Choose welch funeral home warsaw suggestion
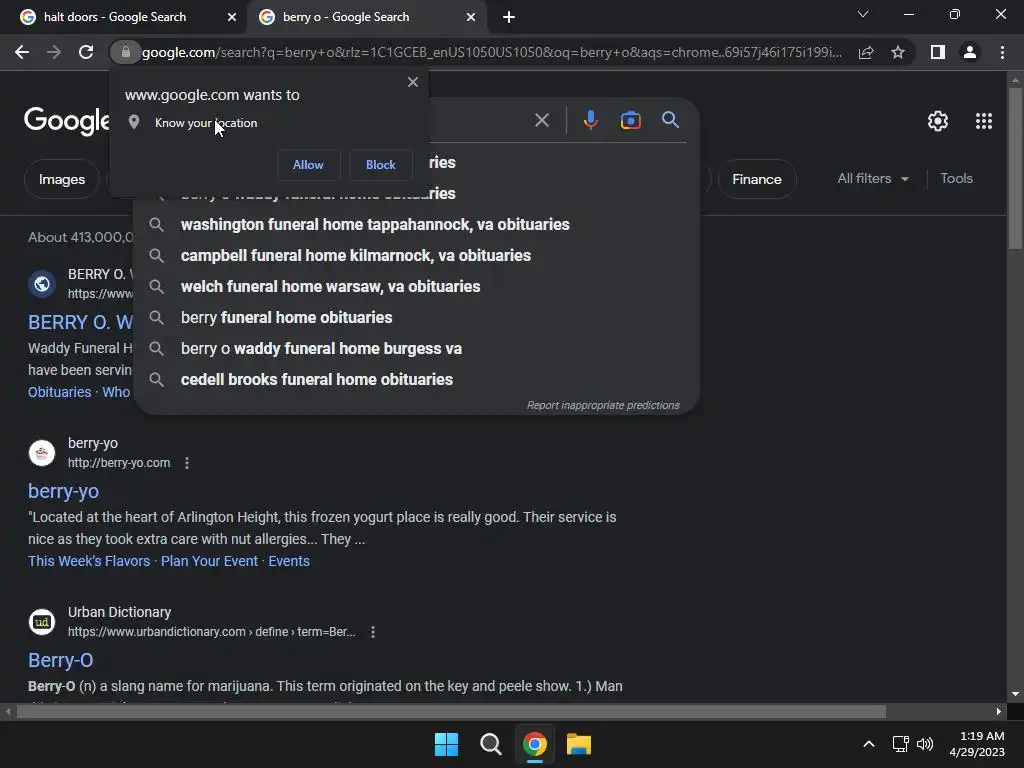1024x768 pixels. point(416,286)
